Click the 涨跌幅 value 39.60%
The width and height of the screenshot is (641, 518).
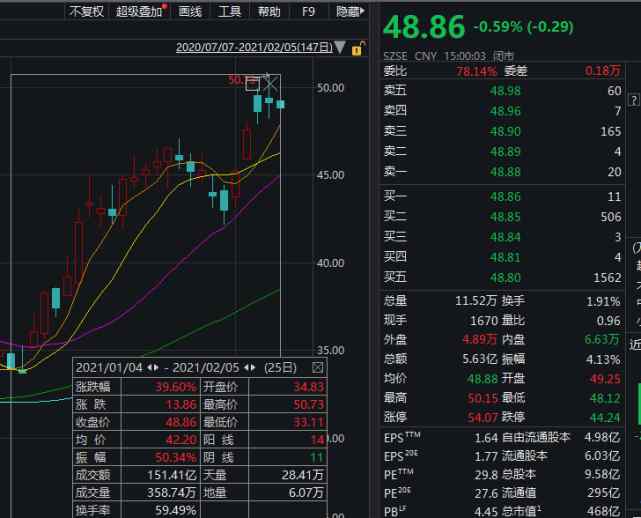(176, 387)
